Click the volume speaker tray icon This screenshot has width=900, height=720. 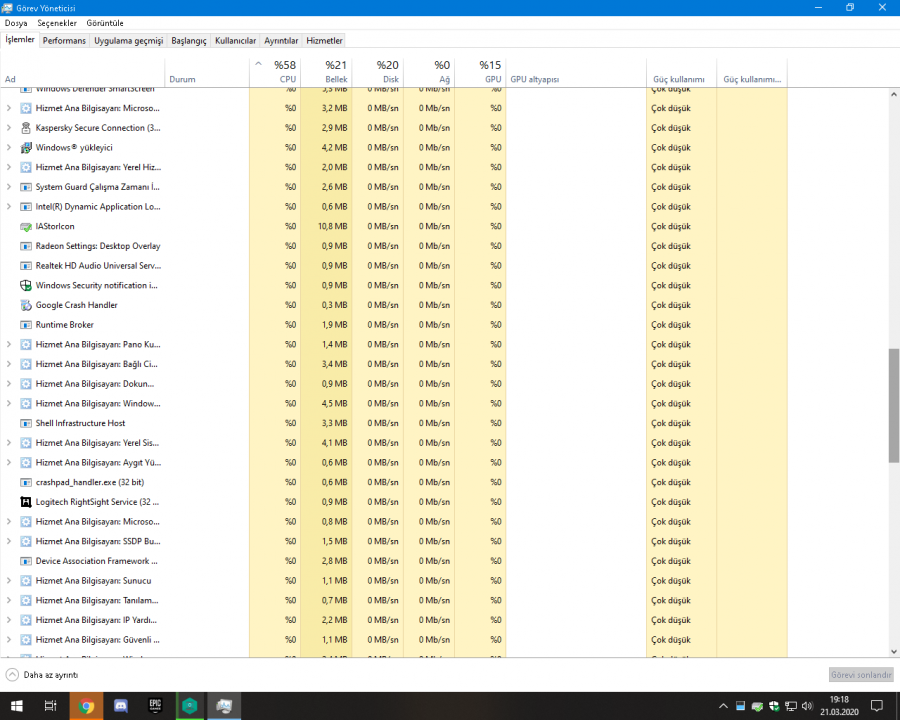807,706
